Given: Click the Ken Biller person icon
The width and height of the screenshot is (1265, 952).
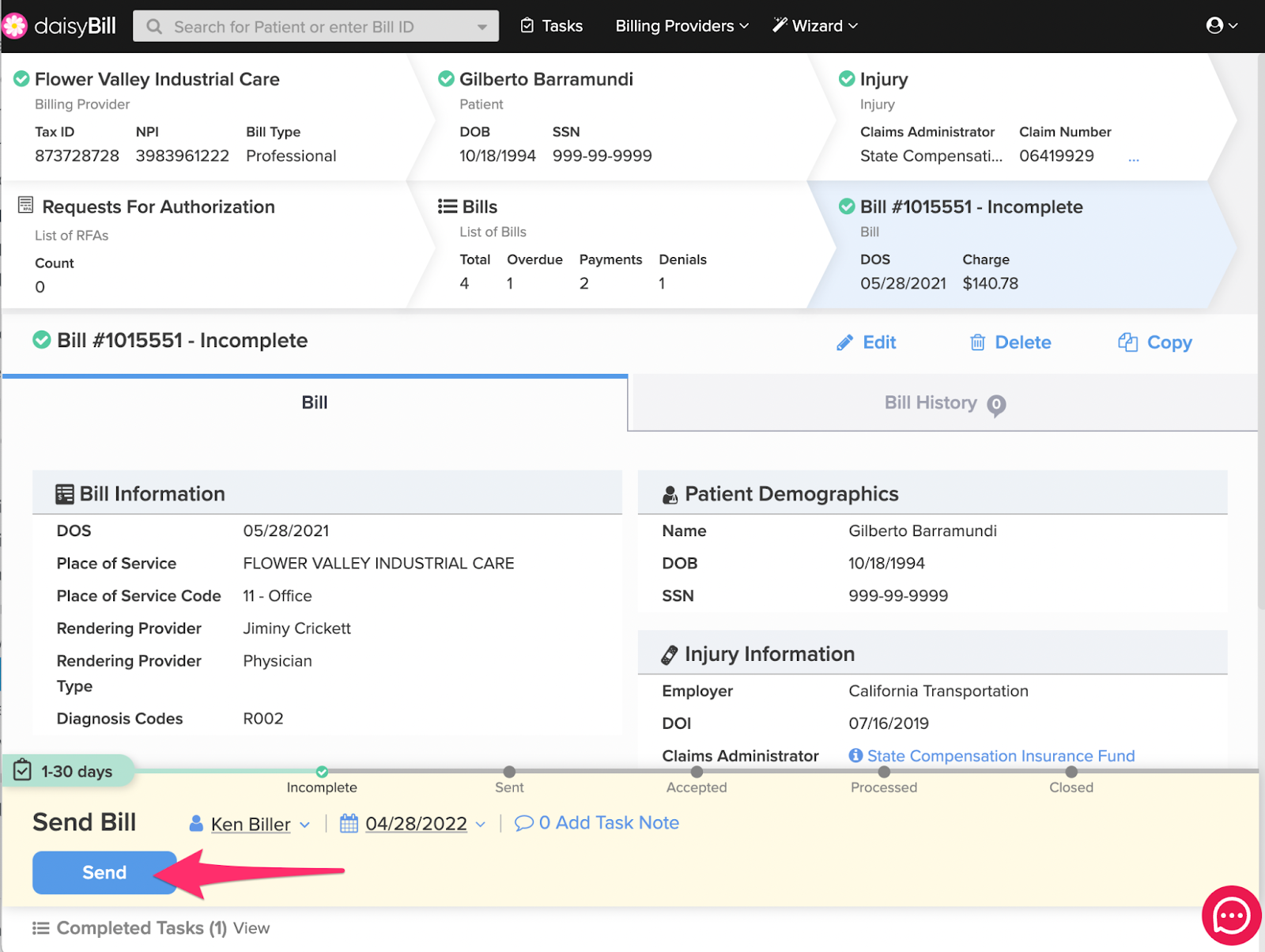Looking at the screenshot, I should pos(196,824).
